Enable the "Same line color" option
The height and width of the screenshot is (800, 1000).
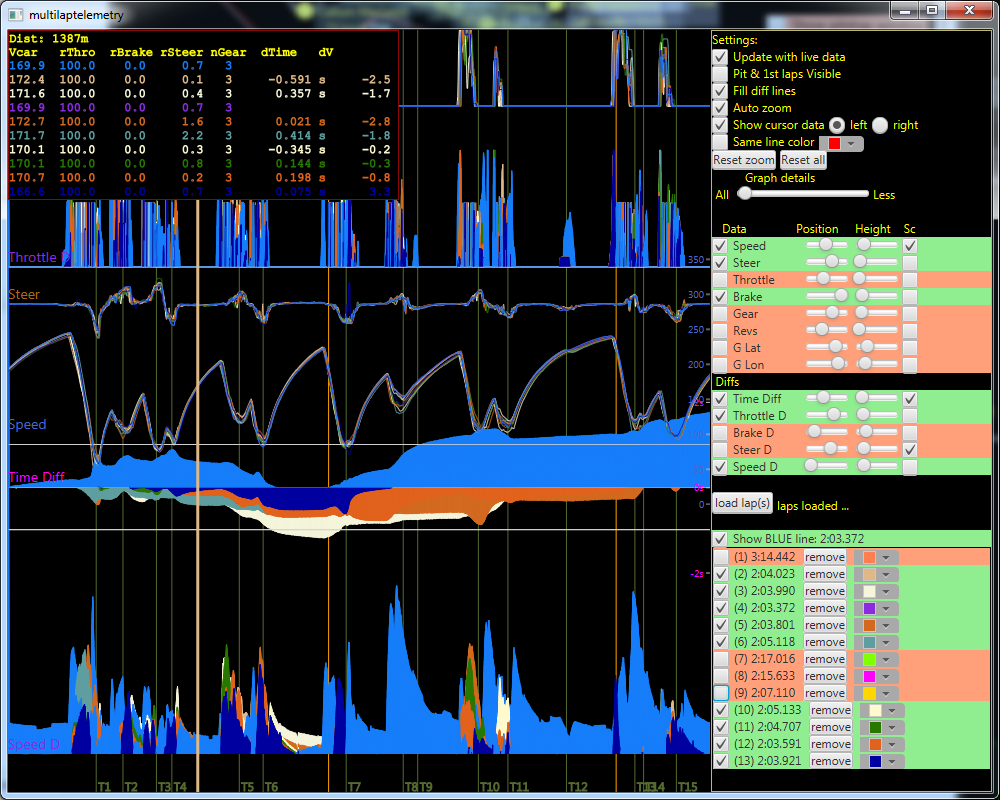pyautogui.click(x=719, y=142)
